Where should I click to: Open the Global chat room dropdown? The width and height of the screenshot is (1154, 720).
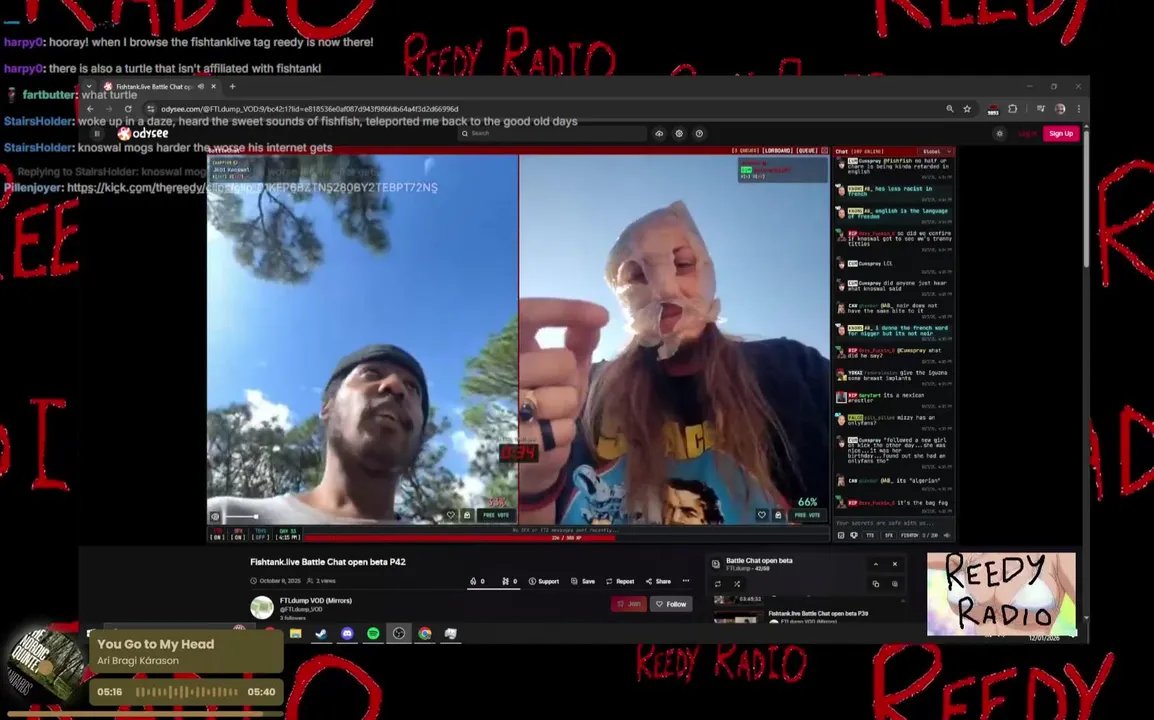coord(936,152)
